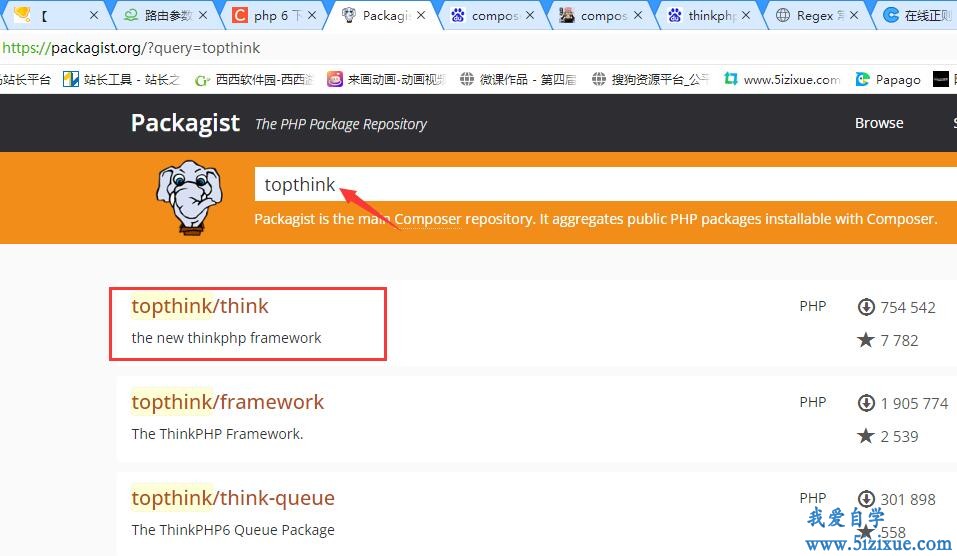Click the download count 1 905 774

(x=914, y=403)
